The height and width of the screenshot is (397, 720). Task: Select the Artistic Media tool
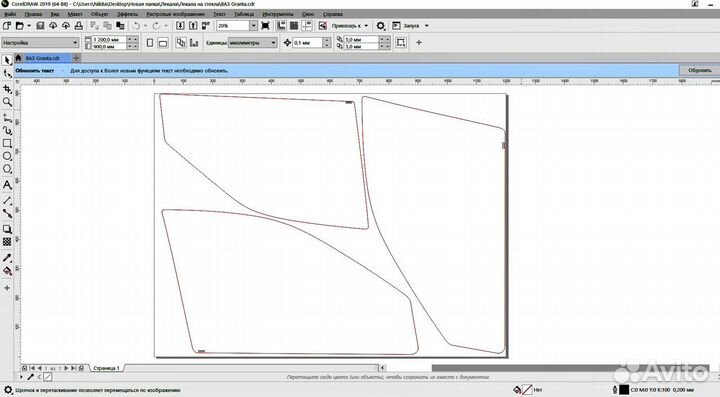pos(7,131)
